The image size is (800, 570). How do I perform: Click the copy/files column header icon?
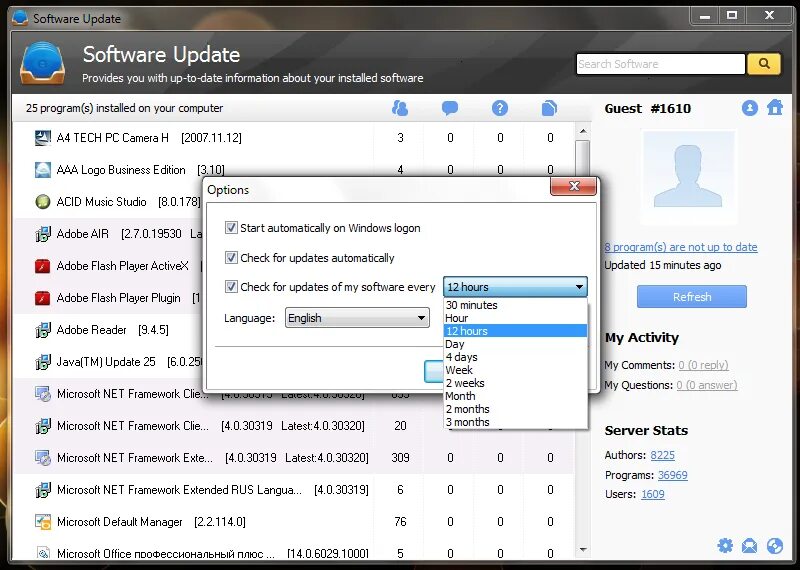pyautogui.click(x=549, y=108)
